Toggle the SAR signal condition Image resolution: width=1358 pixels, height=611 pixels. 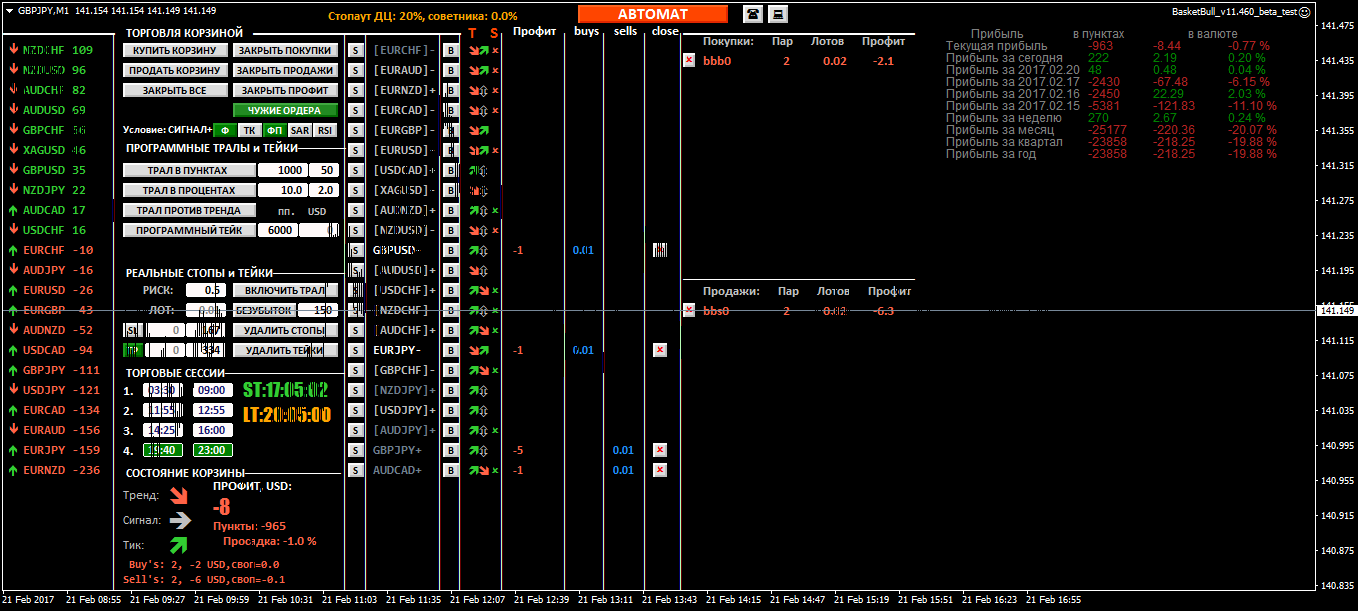pyautogui.click(x=299, y=130)
